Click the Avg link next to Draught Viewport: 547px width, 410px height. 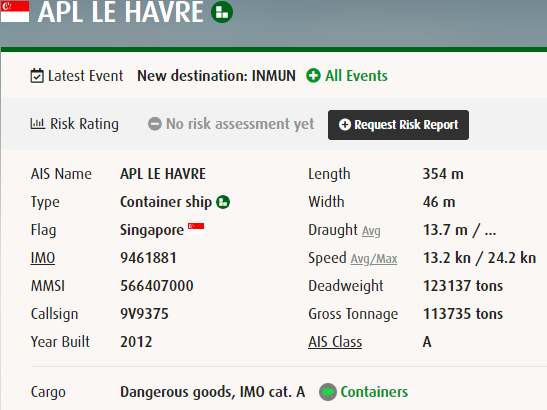(x=371, y=231)
